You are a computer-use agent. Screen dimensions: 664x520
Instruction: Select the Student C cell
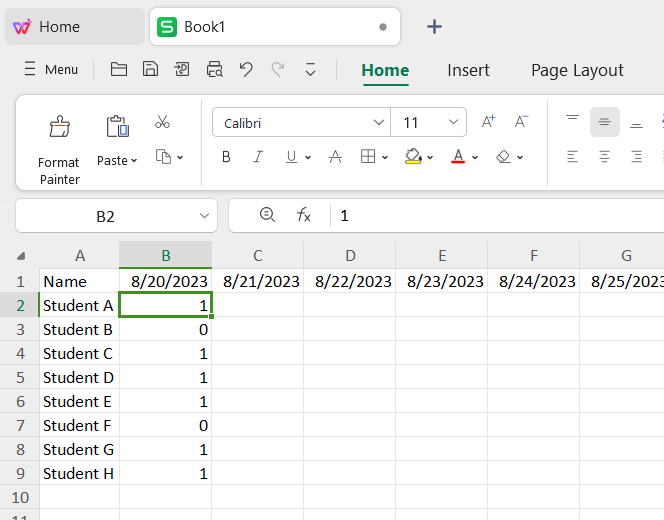pos(80,354)
